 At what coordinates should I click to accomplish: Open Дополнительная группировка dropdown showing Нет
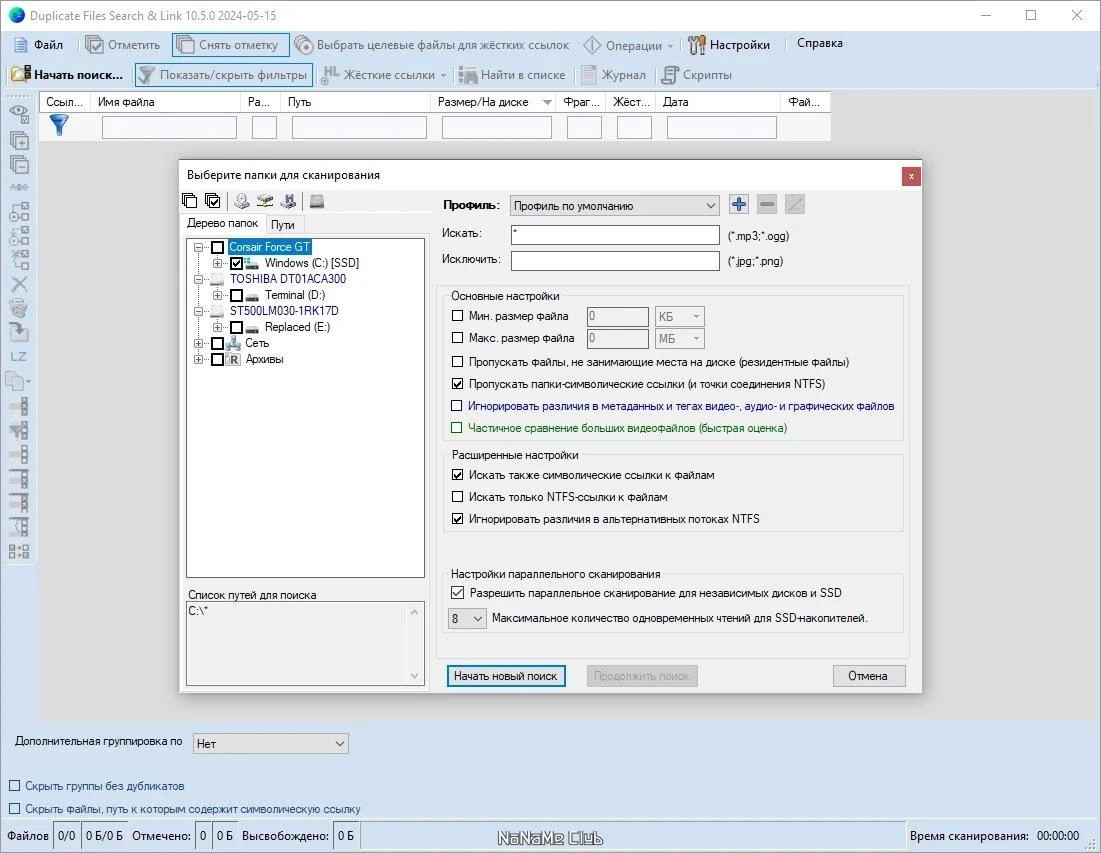[270, 743]
